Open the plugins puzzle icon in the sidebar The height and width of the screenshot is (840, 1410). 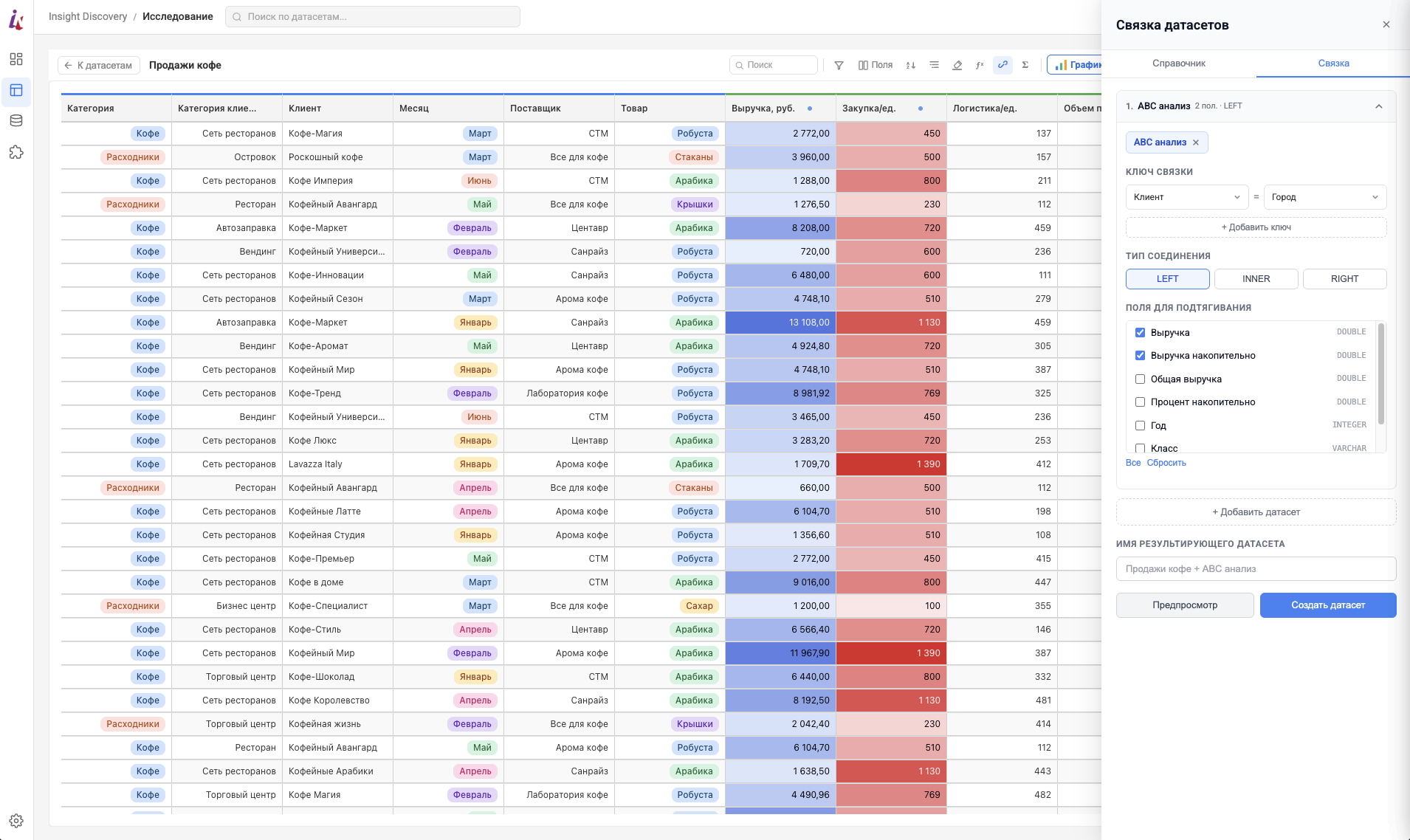click(x=16, y=152)
